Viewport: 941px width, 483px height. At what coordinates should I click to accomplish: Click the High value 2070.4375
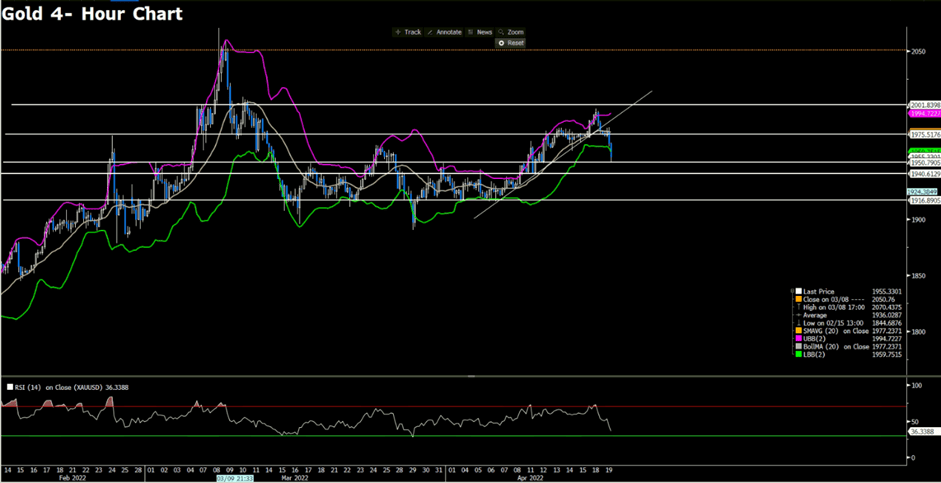tap(885, 307)
